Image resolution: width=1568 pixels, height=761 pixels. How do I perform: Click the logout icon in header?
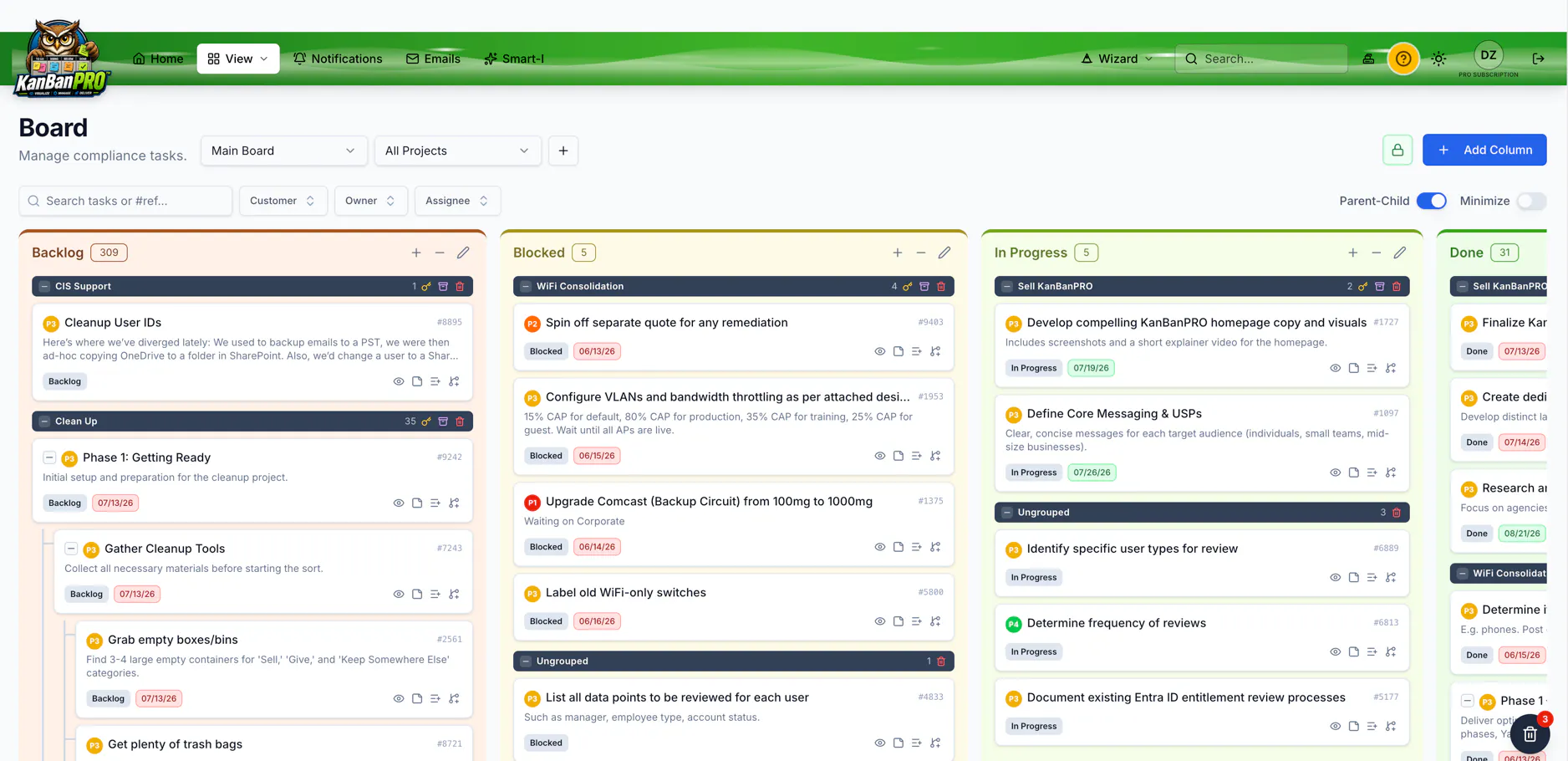pos(1538,59)
